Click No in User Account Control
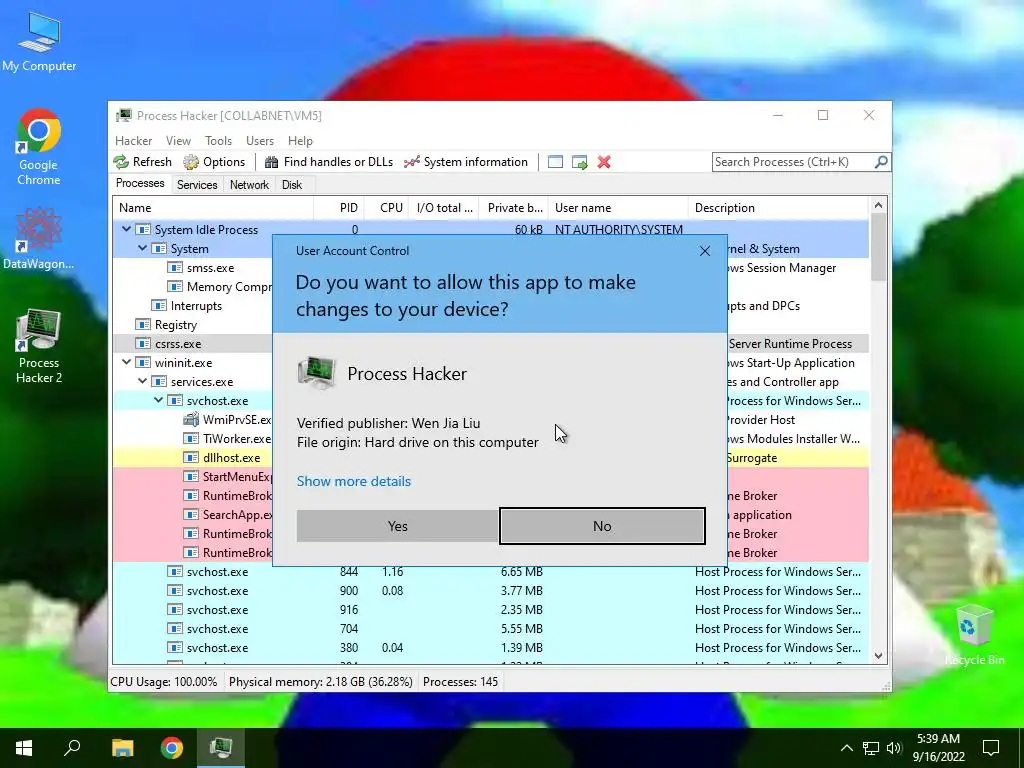 click(x=602, y=526)
